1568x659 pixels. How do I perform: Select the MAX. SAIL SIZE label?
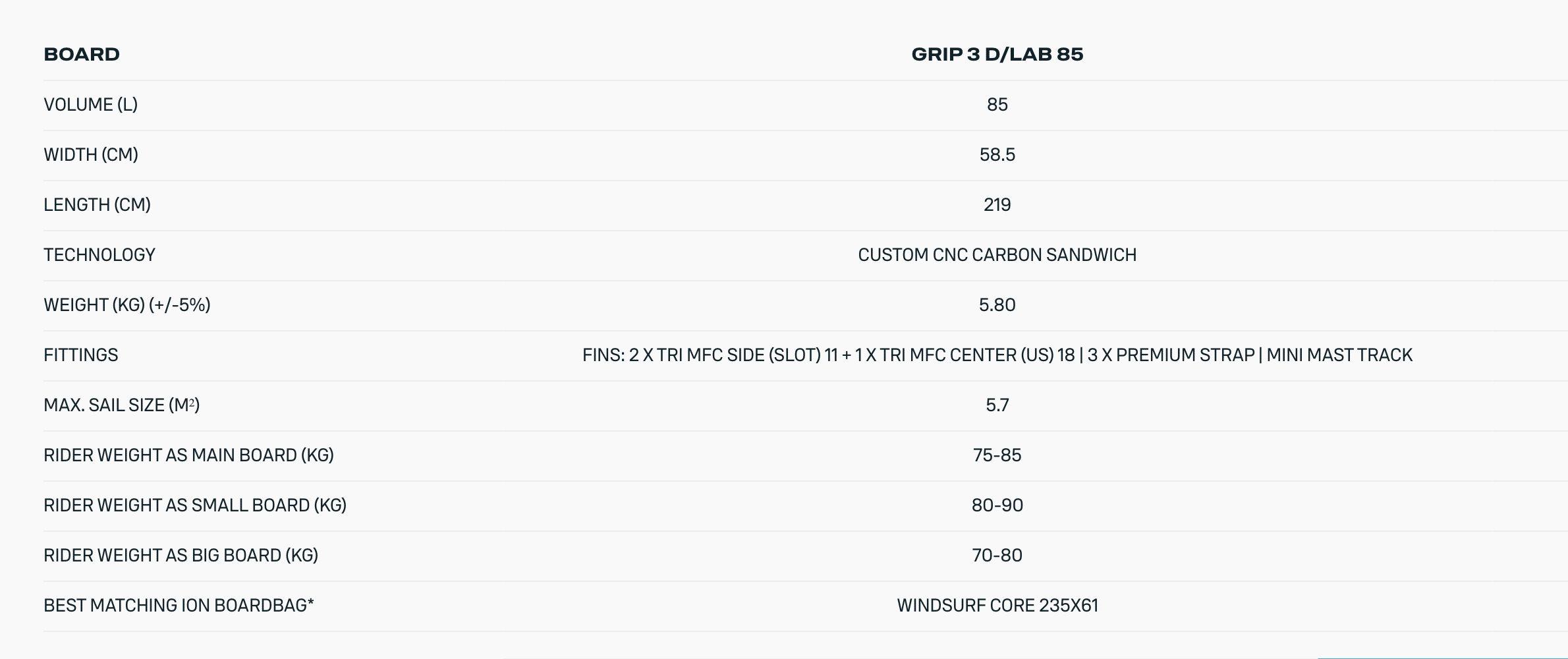pos(122,405)
